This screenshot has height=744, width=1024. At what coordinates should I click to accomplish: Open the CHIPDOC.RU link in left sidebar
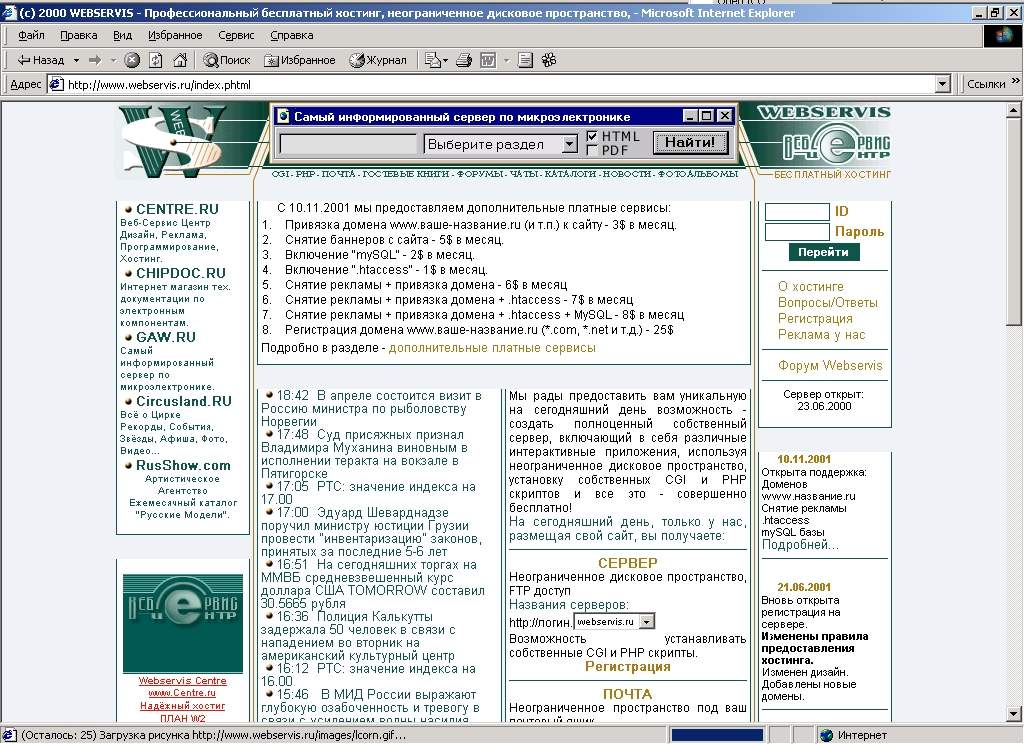click(x=181, y=273)
